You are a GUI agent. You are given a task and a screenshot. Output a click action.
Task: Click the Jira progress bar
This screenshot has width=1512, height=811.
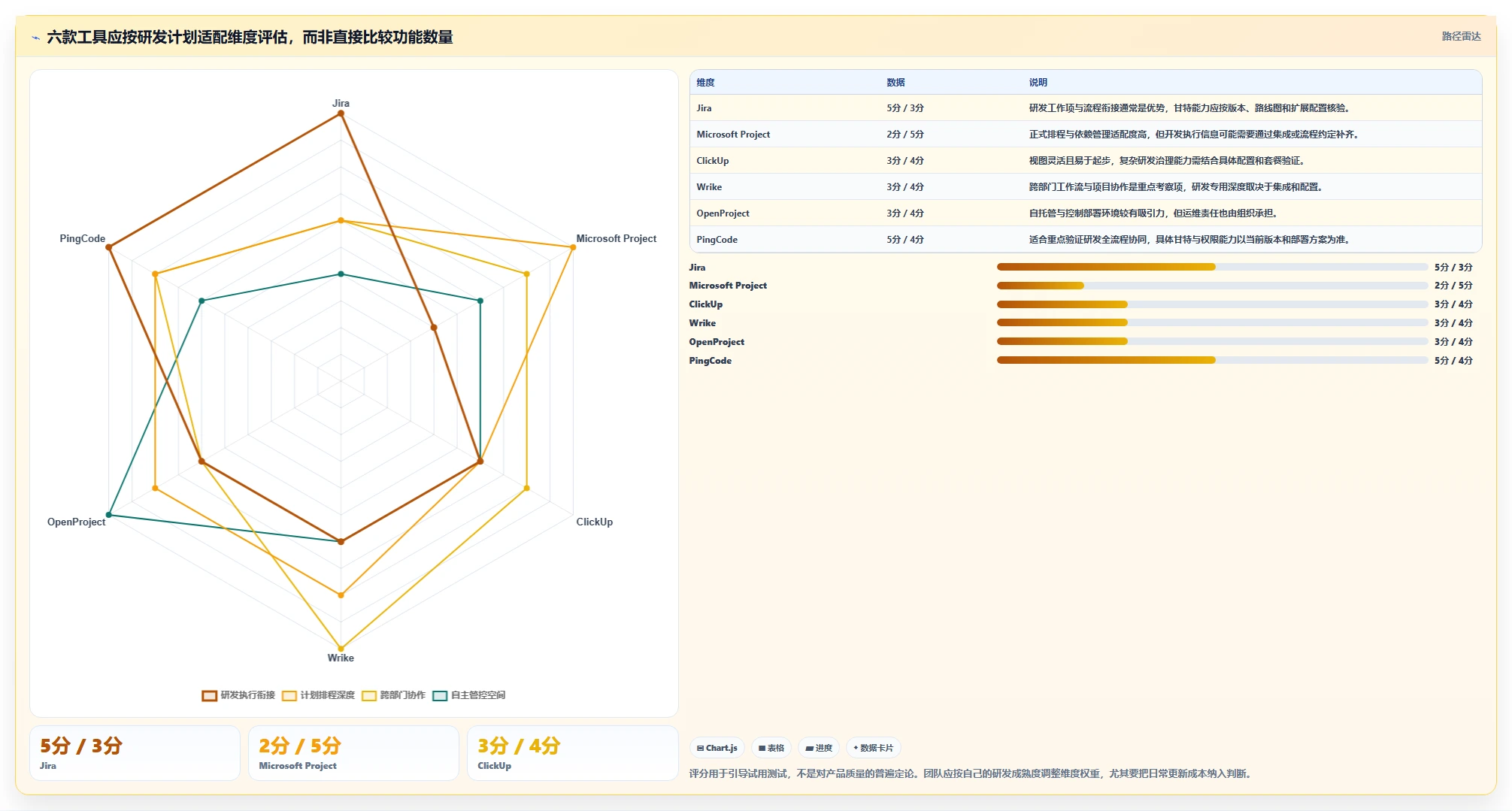coord(1212,267)
